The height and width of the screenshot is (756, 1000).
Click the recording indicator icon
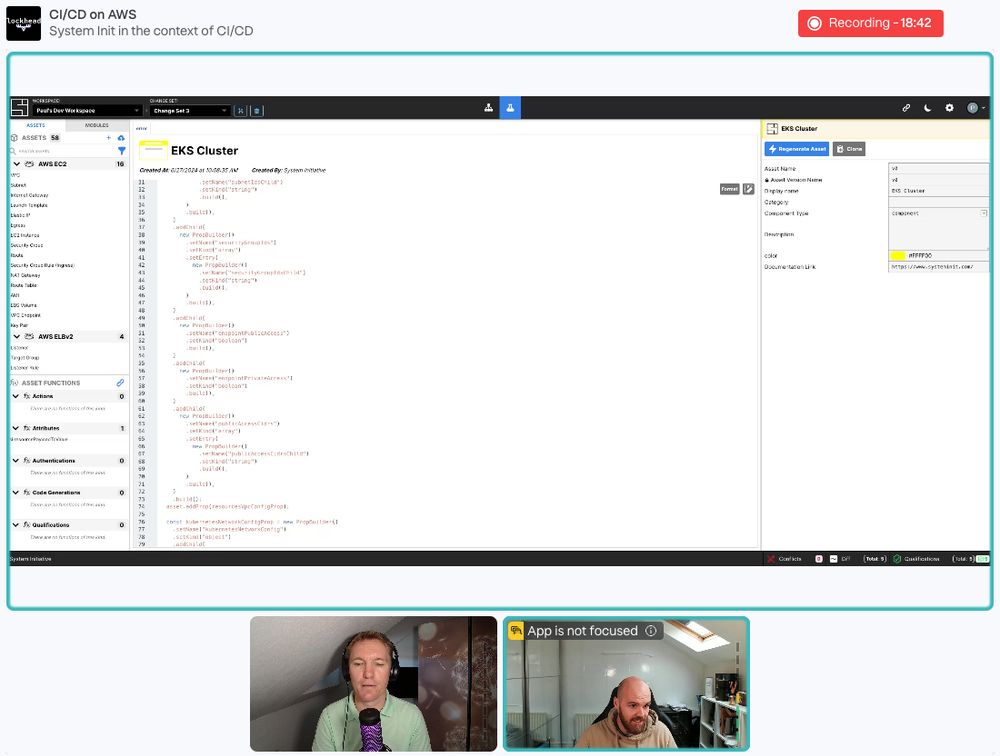pos(814,24)
